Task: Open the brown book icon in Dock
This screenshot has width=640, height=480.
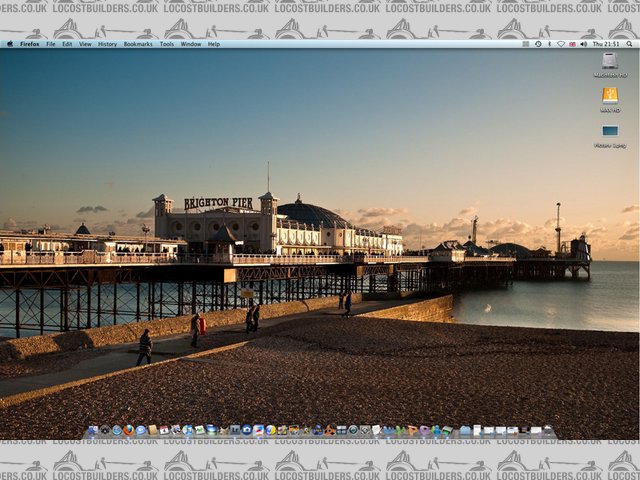Action: point(153,430)
